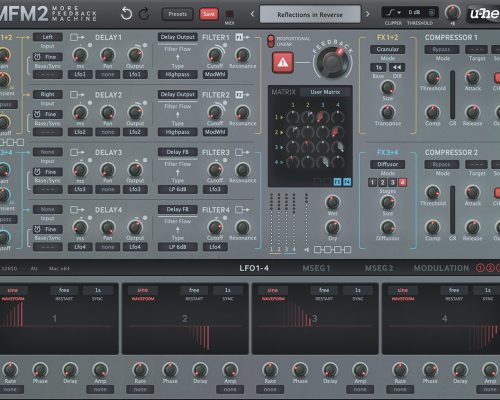Open FX3+4 mode dropdown showing Diffusor
This screenshot has height=400, width=500.
tap(388, 164)
